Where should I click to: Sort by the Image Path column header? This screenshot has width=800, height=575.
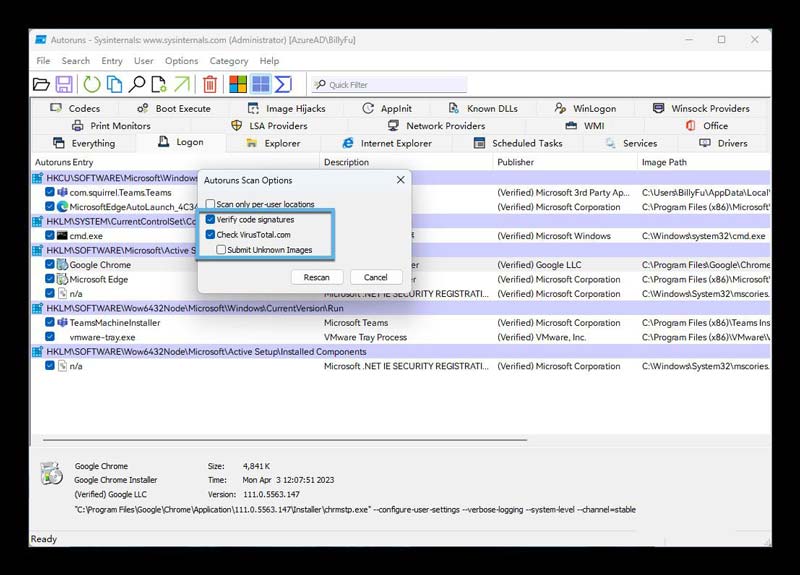[704, 162]
